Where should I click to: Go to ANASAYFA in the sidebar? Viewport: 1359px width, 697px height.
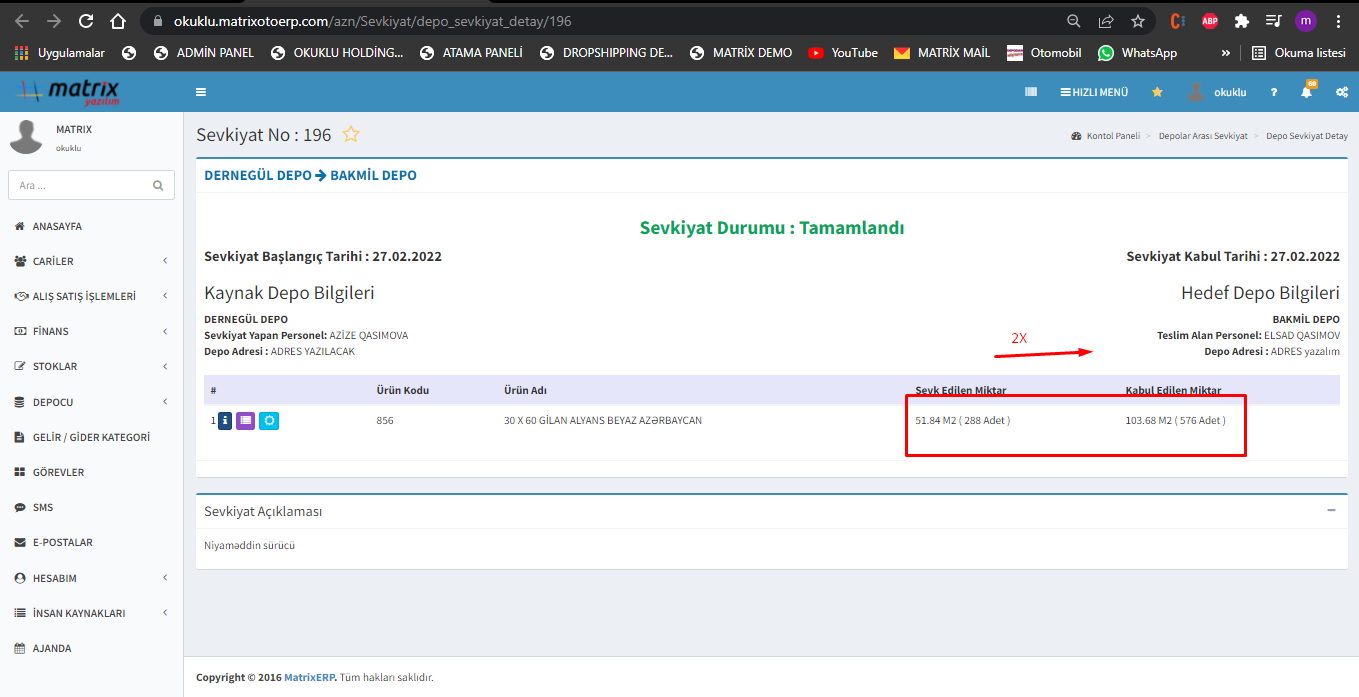(56, 226)
